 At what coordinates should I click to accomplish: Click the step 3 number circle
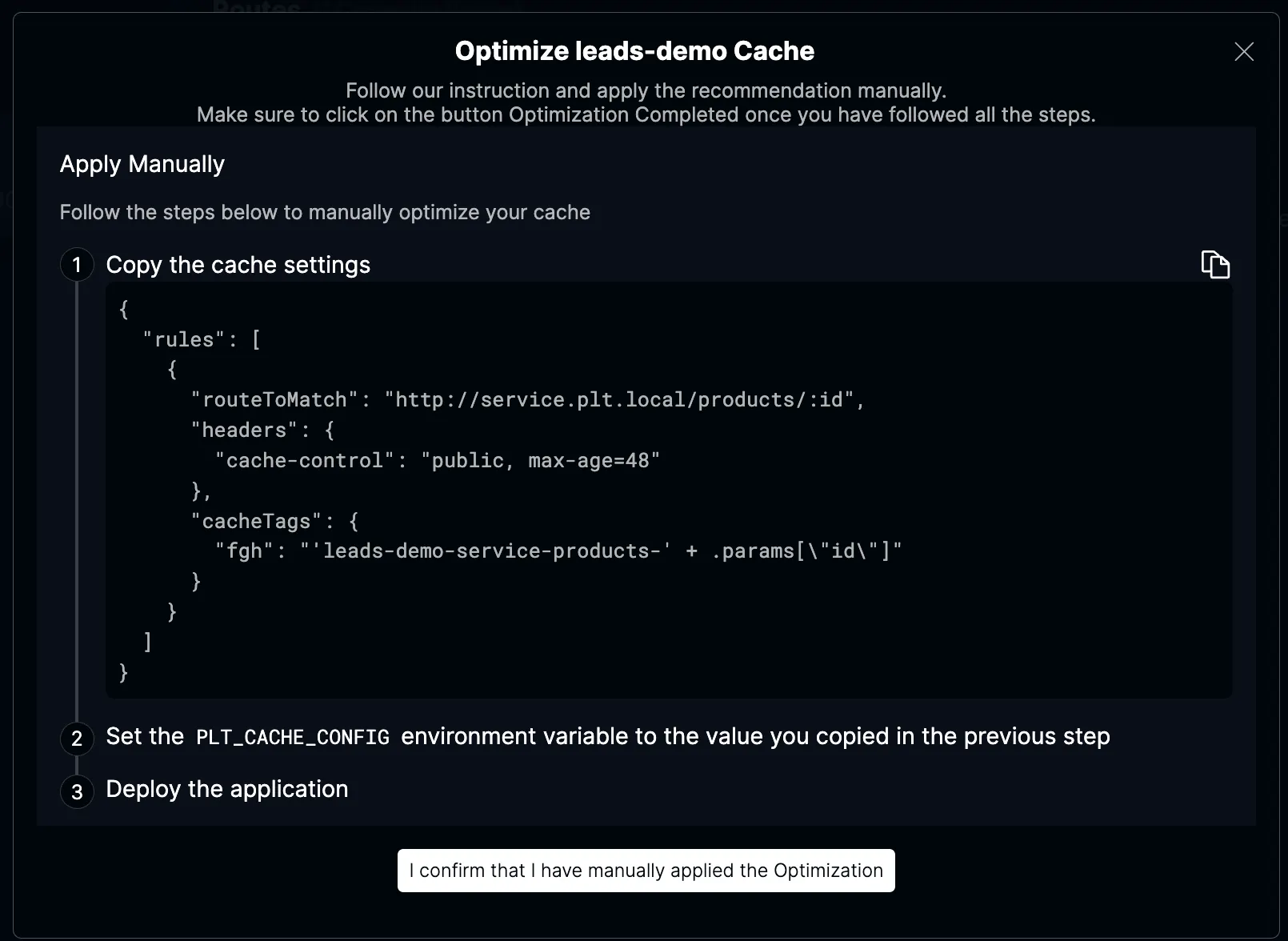click(77, 791)
